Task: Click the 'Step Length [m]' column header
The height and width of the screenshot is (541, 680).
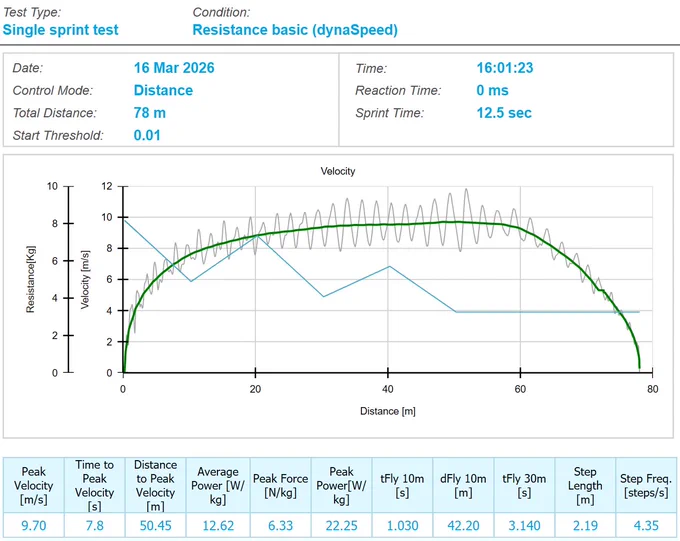Action: click(x=585, y=485)
